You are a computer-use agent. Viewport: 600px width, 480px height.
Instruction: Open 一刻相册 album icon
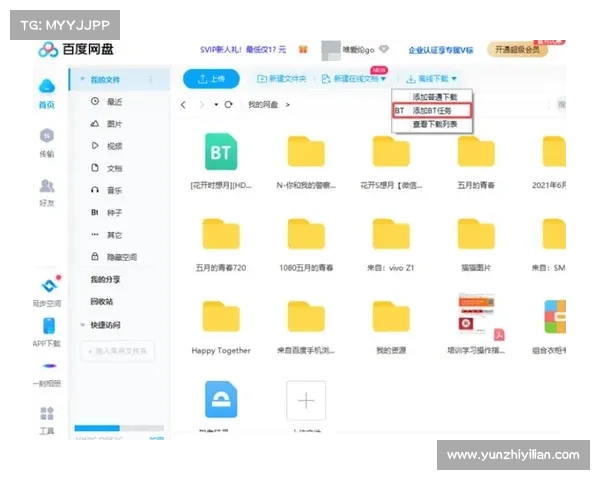coord(49,366)
